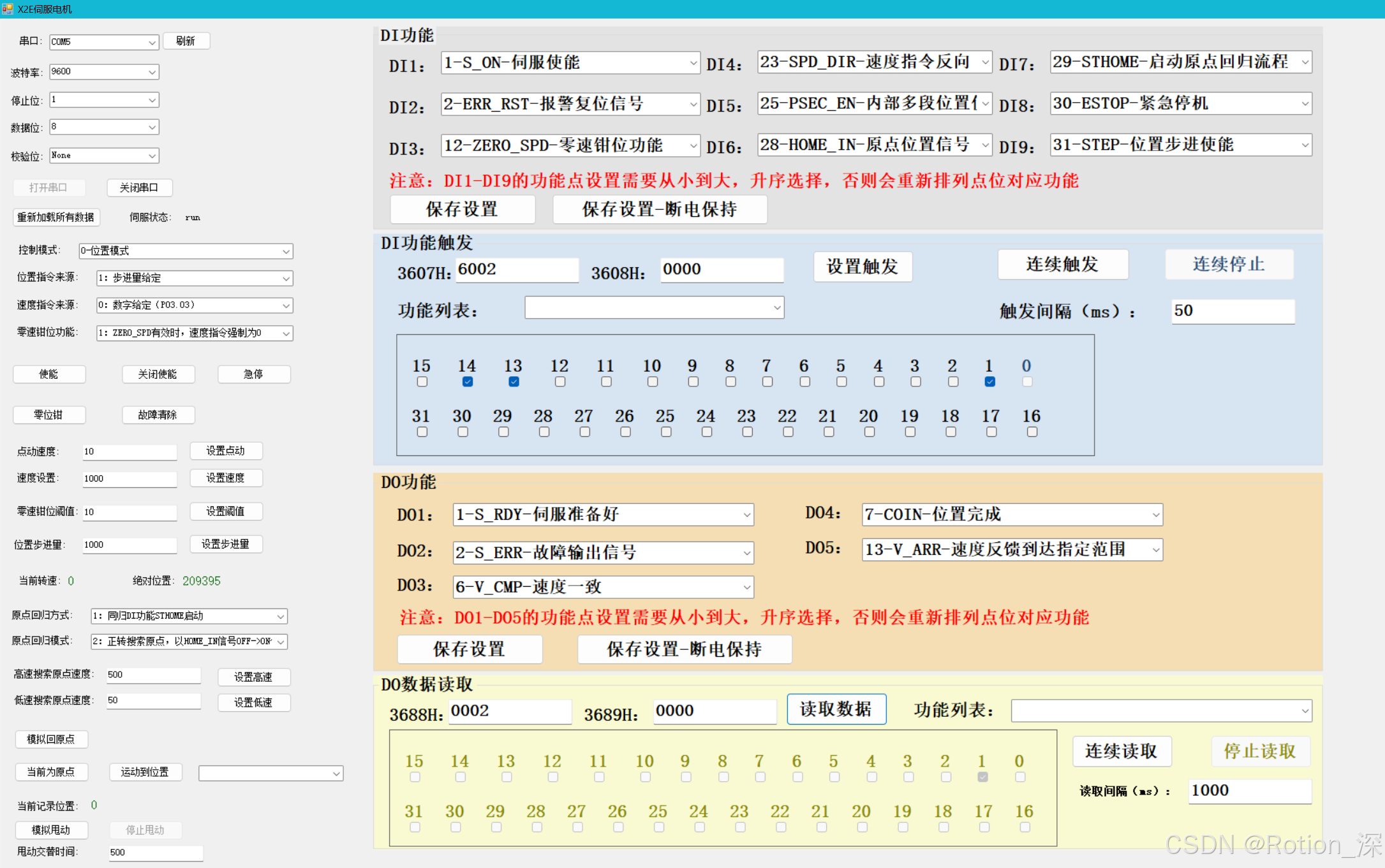The height and width of the screenshot is (868, 1385).
Task: Click the 3607H value input field
Action: pos(516,270)
